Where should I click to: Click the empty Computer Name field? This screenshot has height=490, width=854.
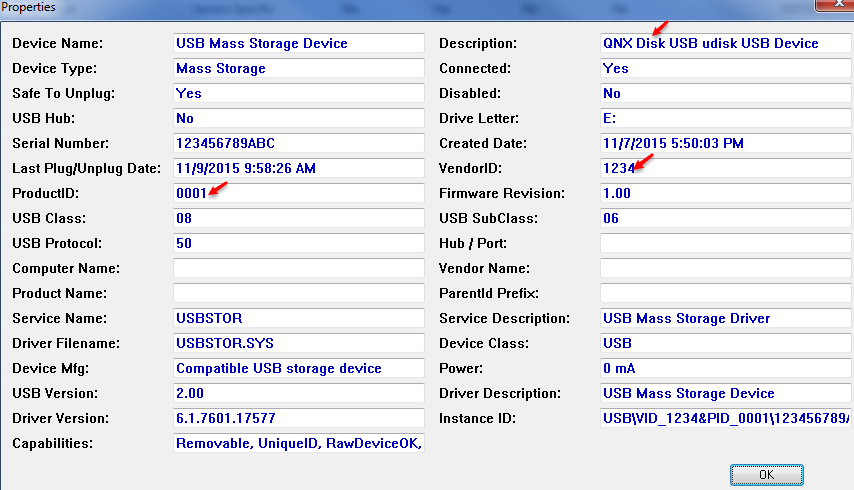298,269
